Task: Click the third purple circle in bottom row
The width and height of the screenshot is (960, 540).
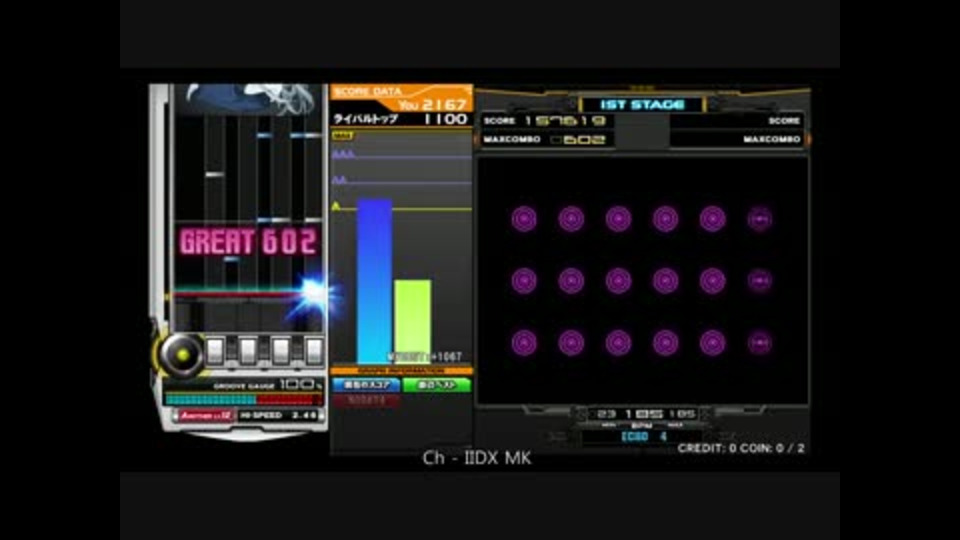Action: click(x=618, y=343)
